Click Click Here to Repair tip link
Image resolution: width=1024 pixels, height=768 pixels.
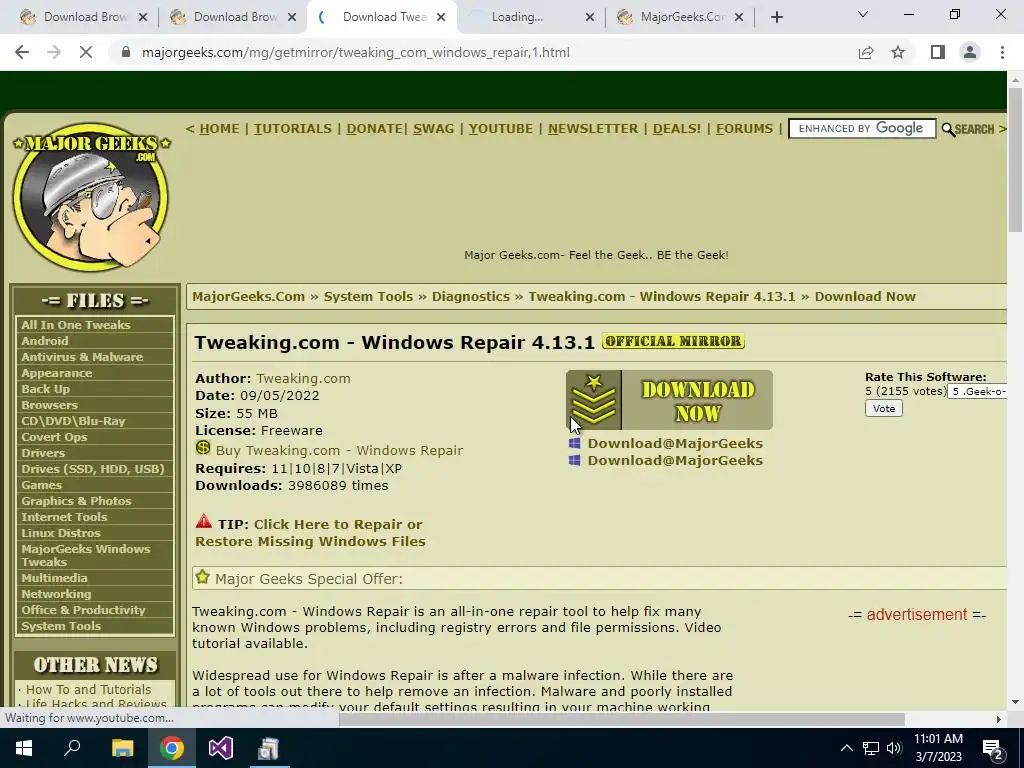pyautogui.click(x=310, y=533)
